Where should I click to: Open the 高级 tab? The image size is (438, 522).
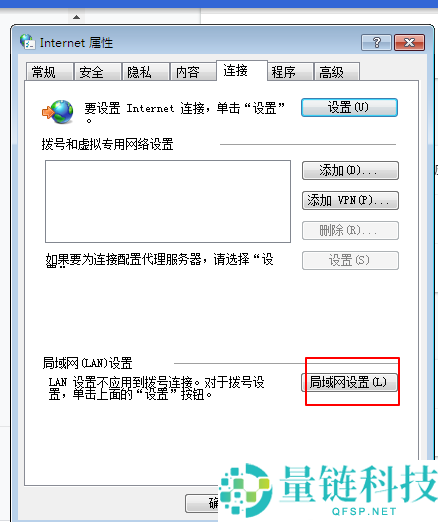(337, 72)
